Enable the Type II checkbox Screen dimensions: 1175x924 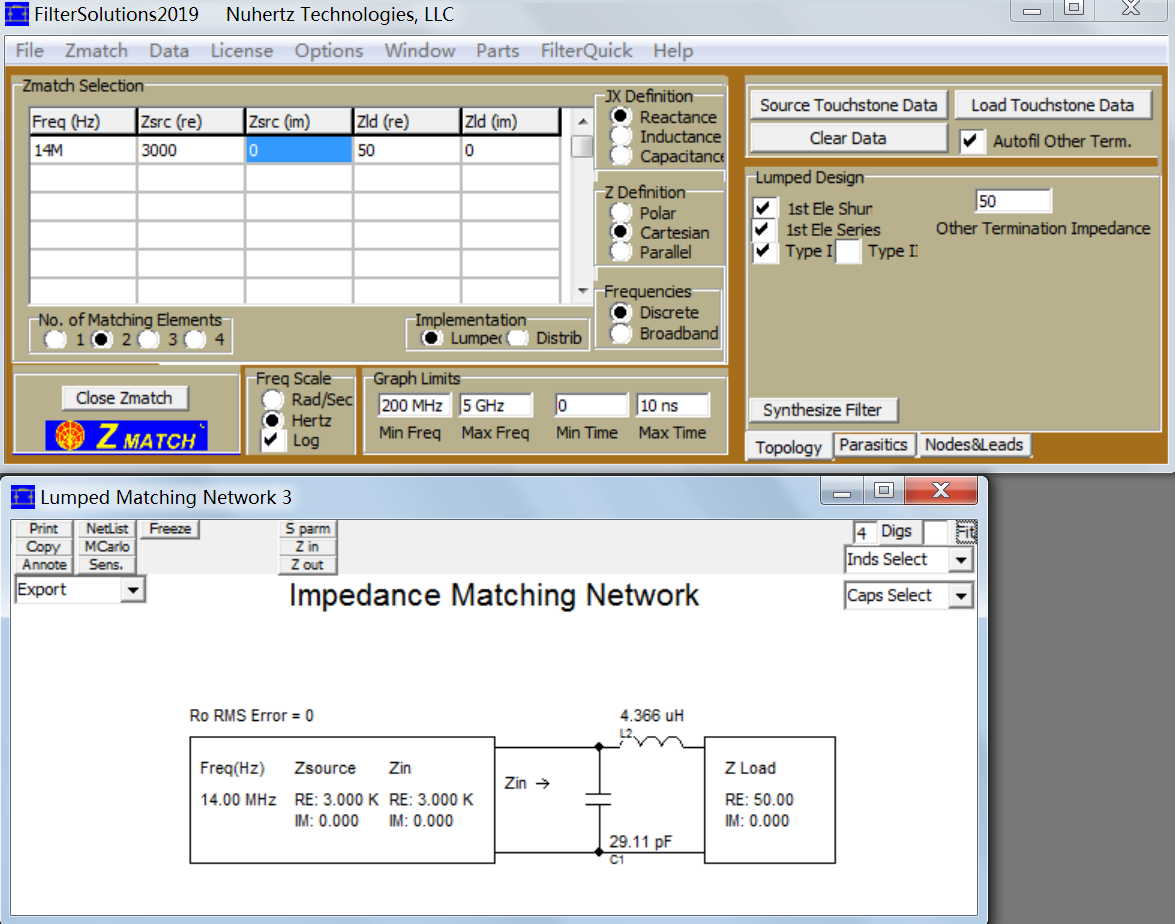pyautogui.click(x=848, y=252)
